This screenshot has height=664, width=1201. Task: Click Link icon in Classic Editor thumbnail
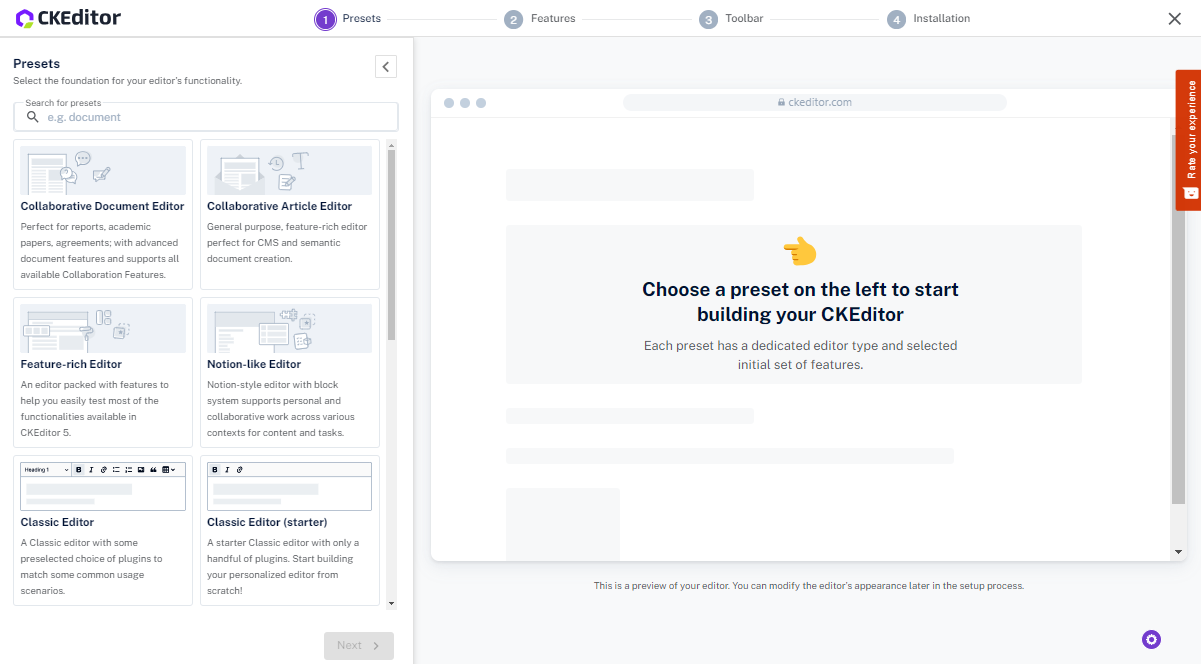(103, 470)
